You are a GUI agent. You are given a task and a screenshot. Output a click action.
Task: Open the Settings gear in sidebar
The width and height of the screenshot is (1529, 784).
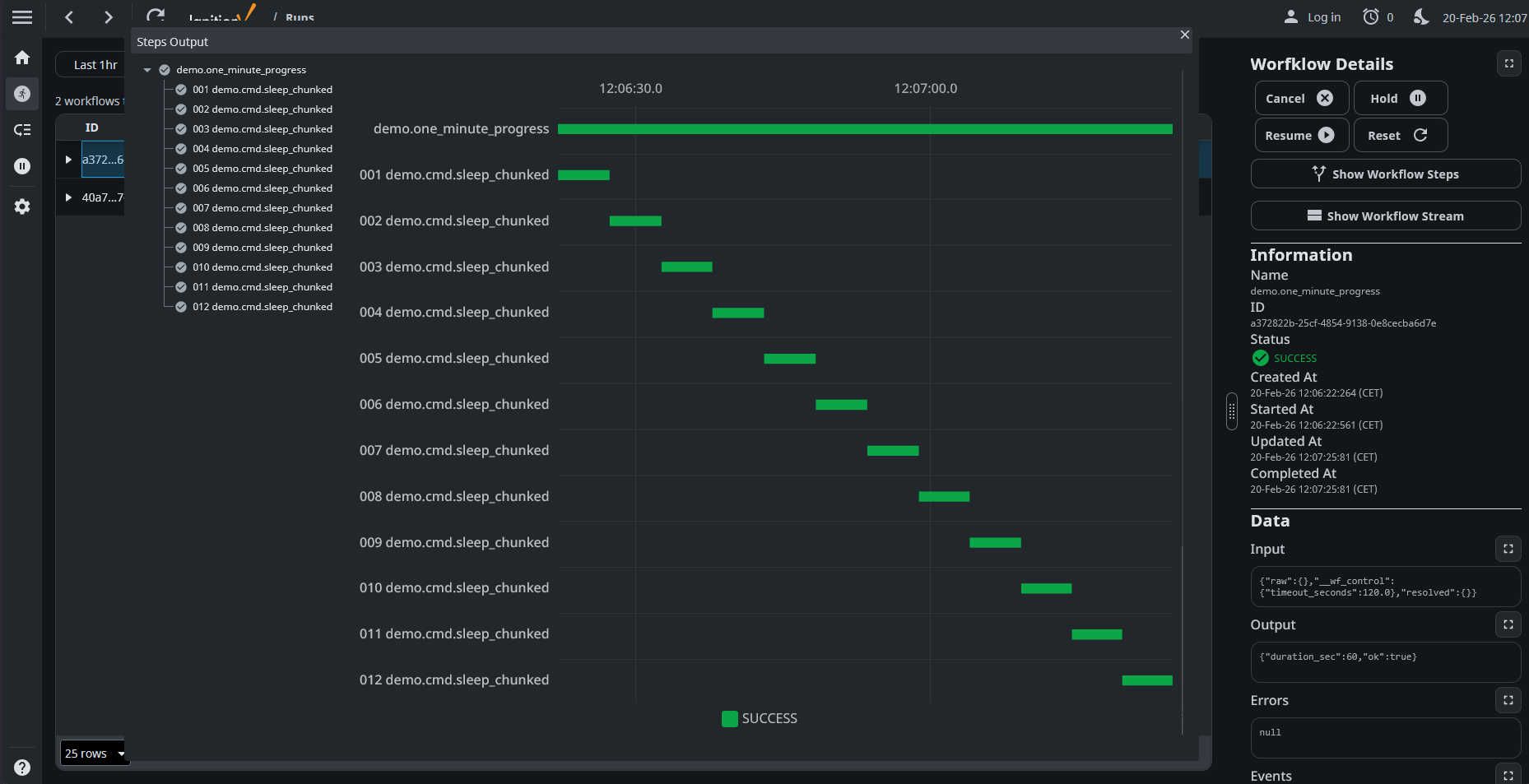(x=22, y=206)
